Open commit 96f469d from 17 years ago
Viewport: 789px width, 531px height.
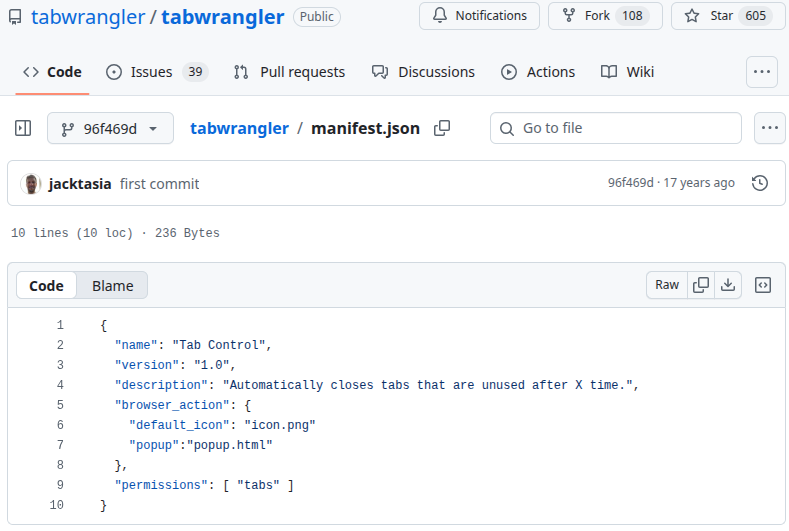[x=671, y=183]
